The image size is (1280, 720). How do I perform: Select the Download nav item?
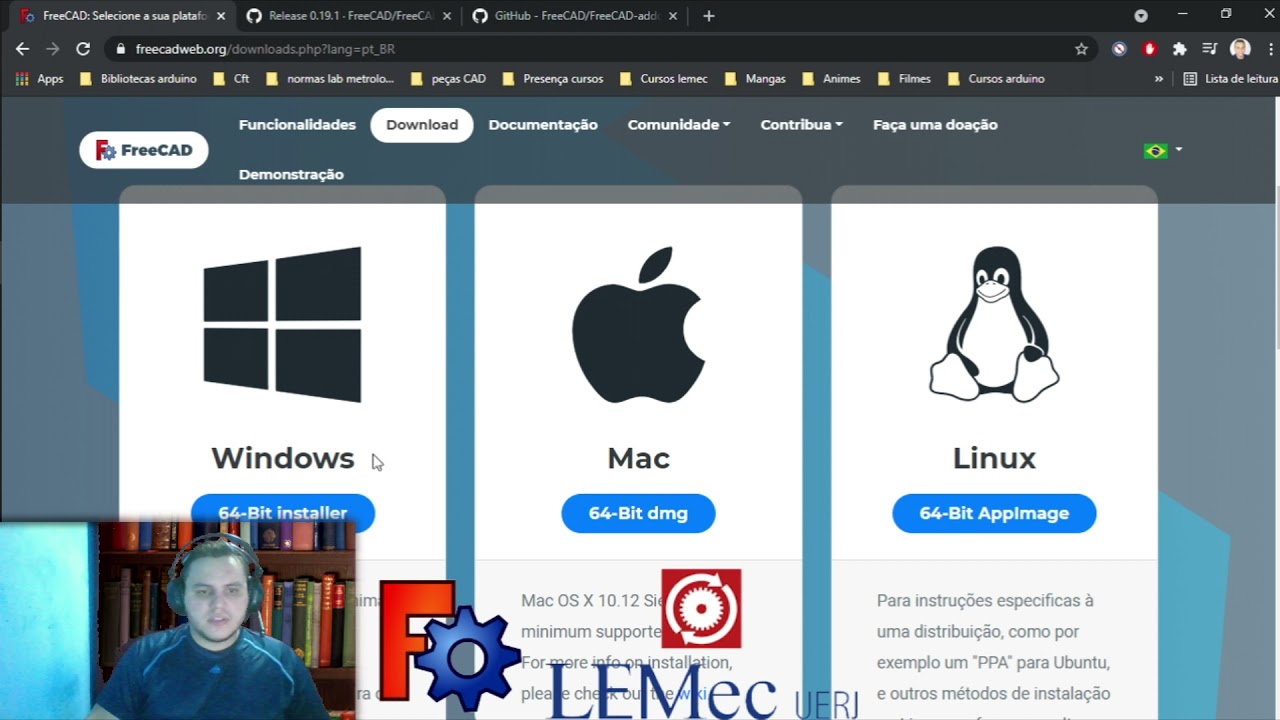tap(422, 125)
